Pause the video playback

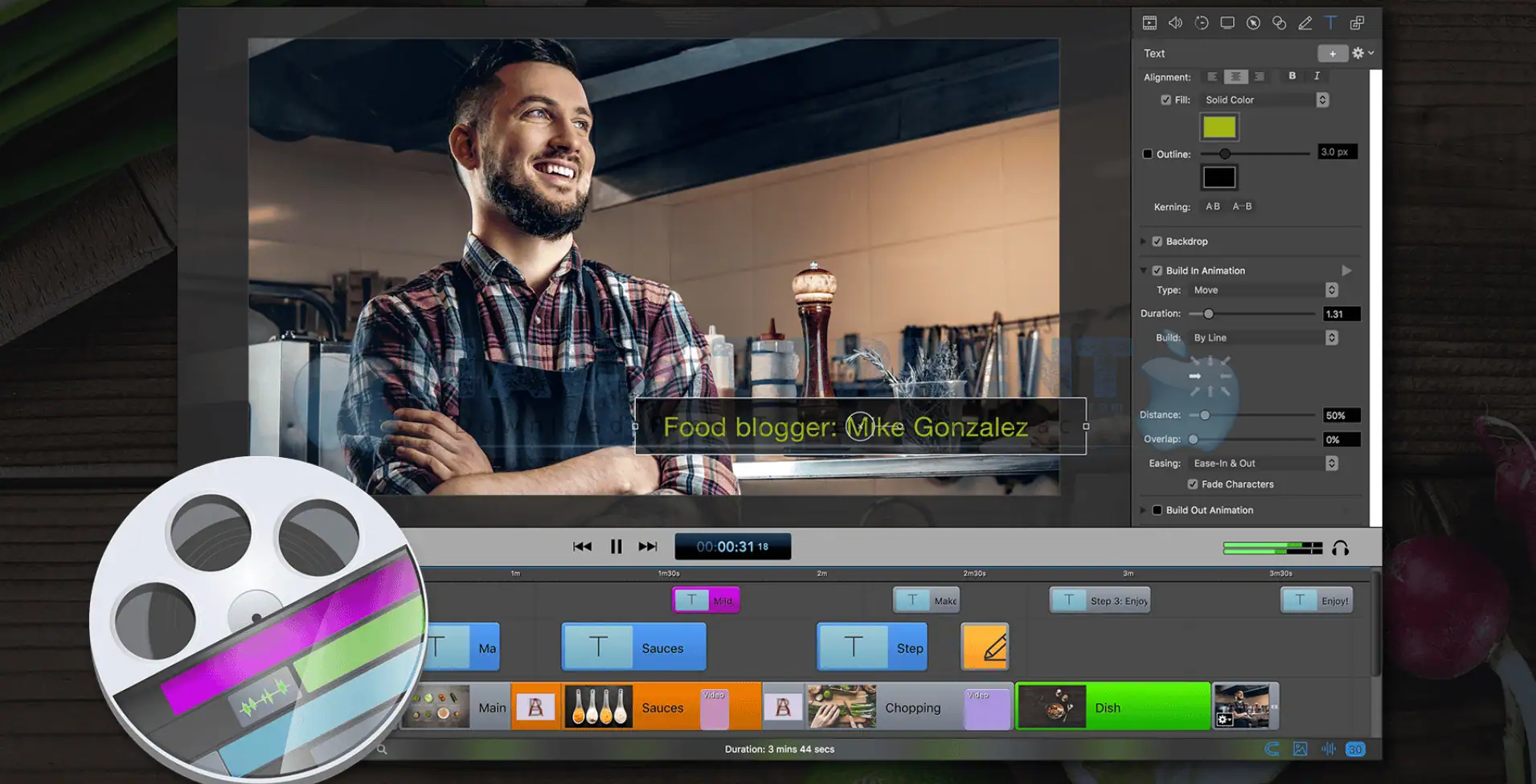[616, 547]
